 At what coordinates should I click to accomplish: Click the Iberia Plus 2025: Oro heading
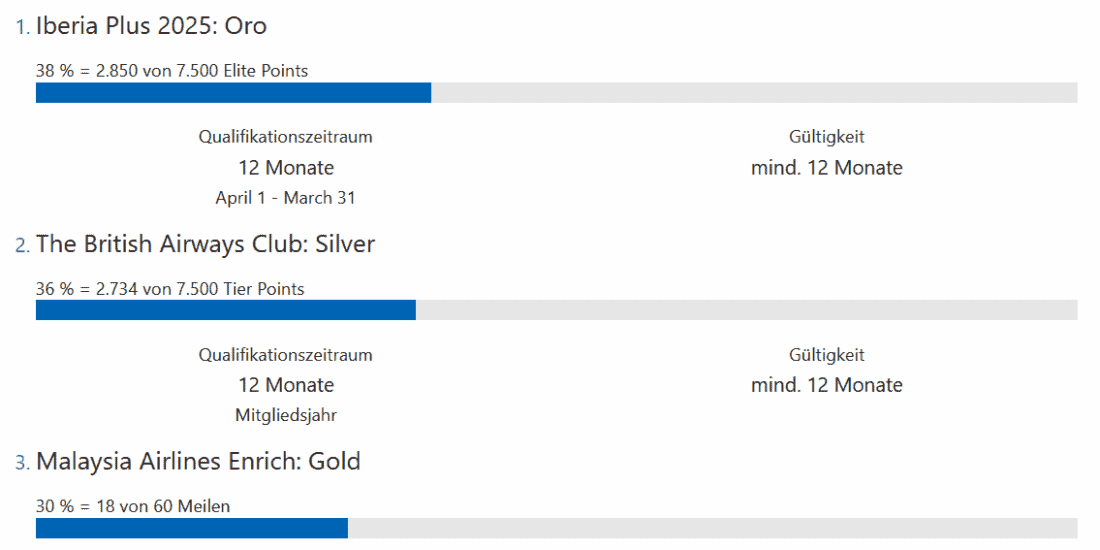pos(151,27)
